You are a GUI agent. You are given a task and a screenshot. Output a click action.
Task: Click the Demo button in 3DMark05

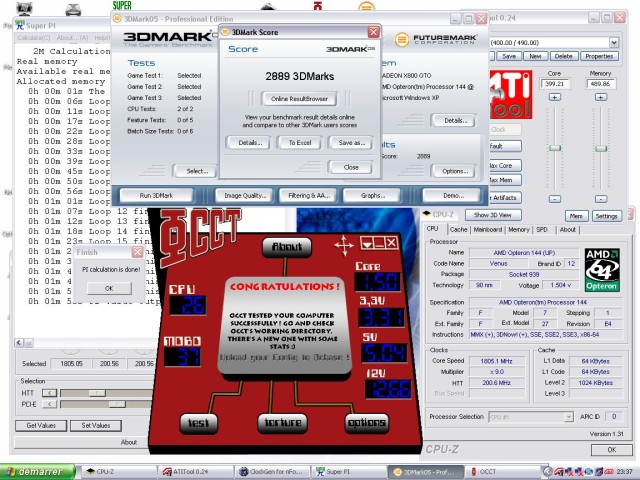pos(453,196)
